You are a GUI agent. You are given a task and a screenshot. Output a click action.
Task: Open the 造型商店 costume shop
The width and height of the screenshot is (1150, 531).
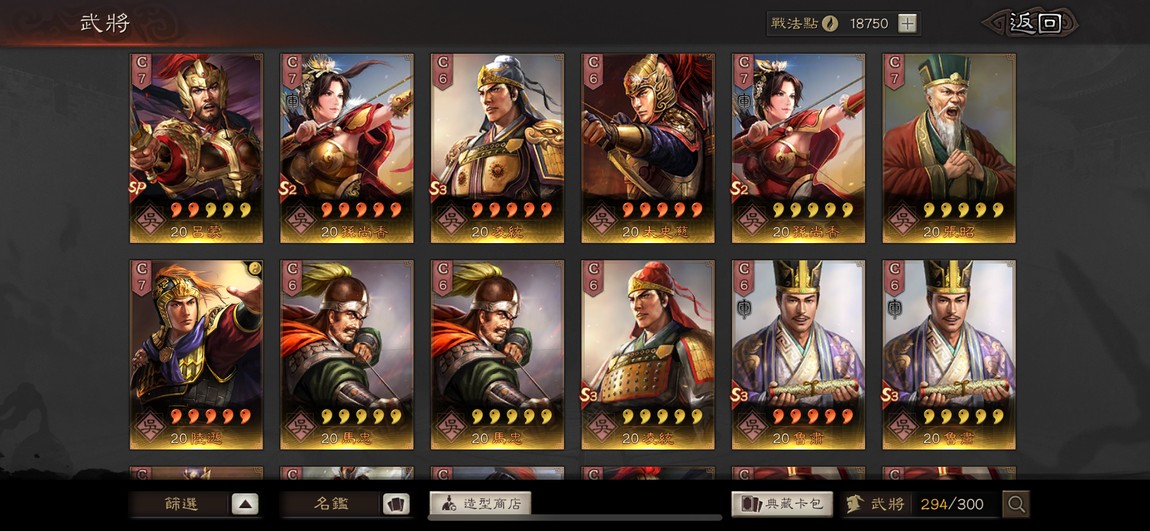(x=480, y=503)
